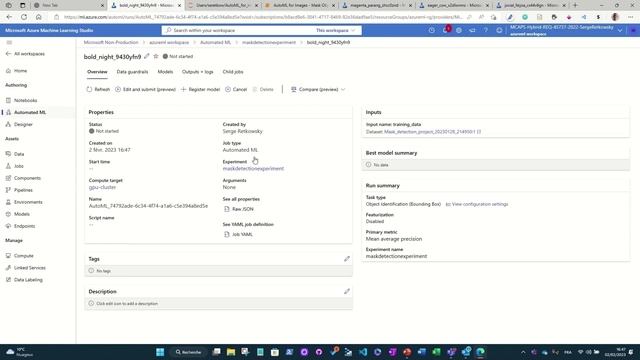The height and width of the screenshot is (360, 640).
Task: Click maskdetectionexperiment breadcrumb
Action: point(269,42)
